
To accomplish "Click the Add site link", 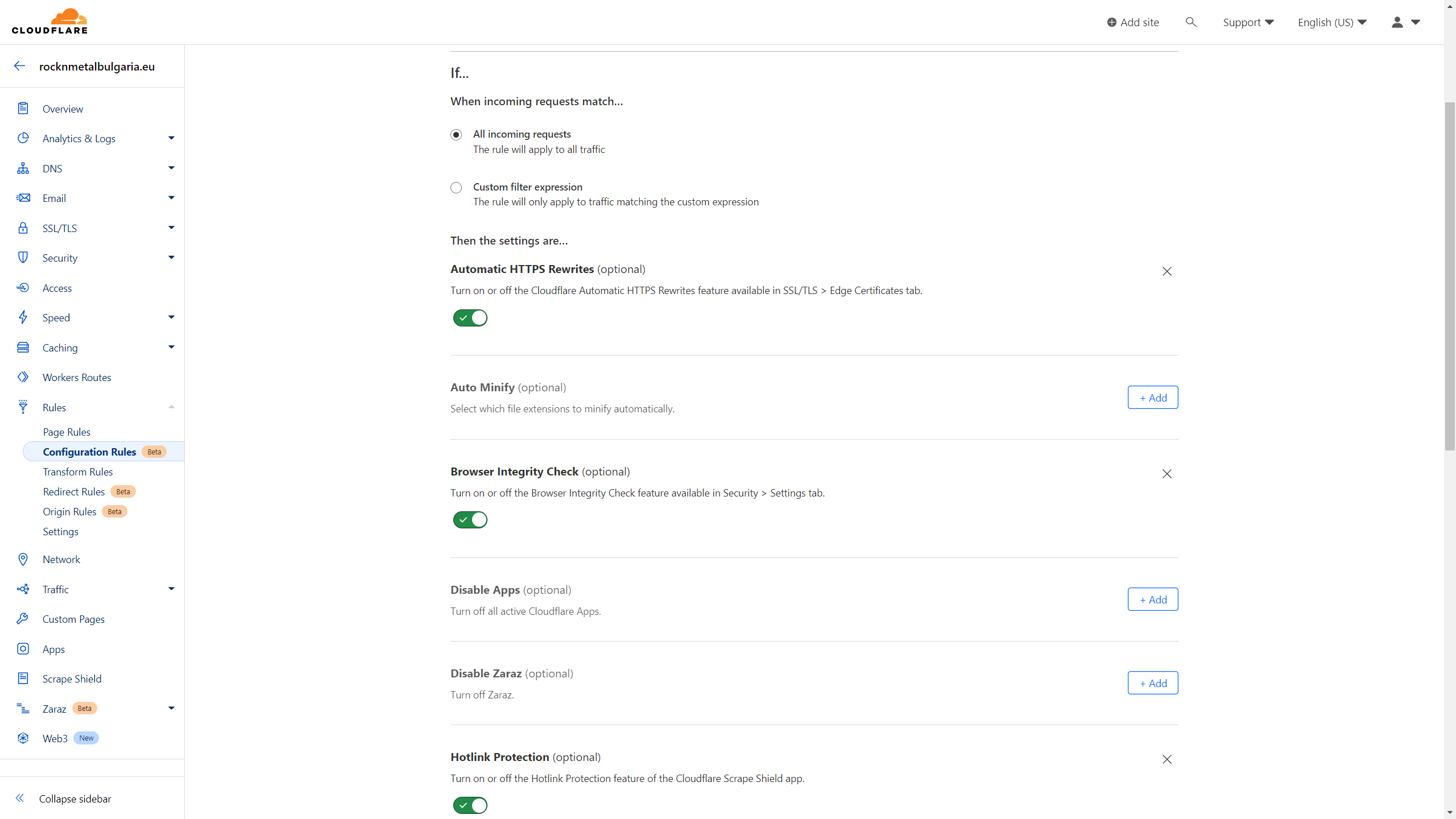I will [1132, 22].
